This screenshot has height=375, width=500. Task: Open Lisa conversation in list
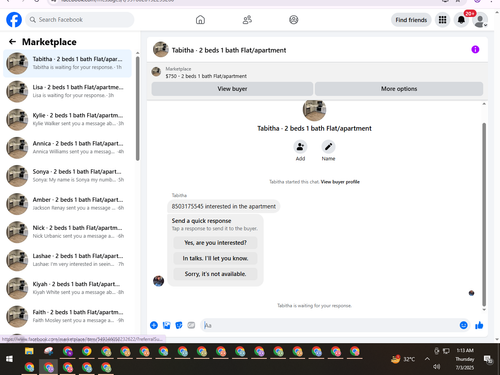(x=67, y=91)
